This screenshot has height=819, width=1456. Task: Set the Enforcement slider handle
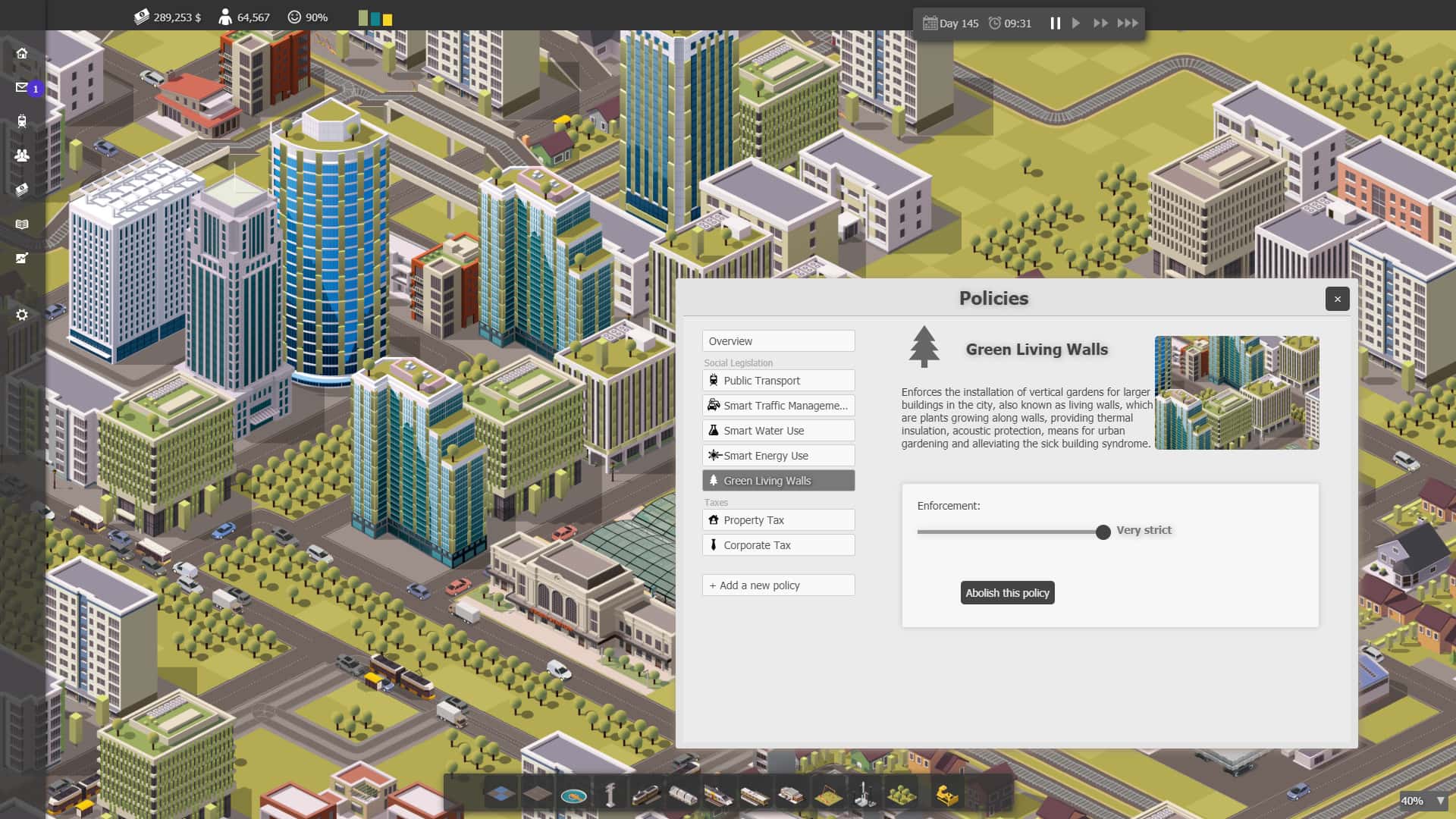(x=1103, y=532)
